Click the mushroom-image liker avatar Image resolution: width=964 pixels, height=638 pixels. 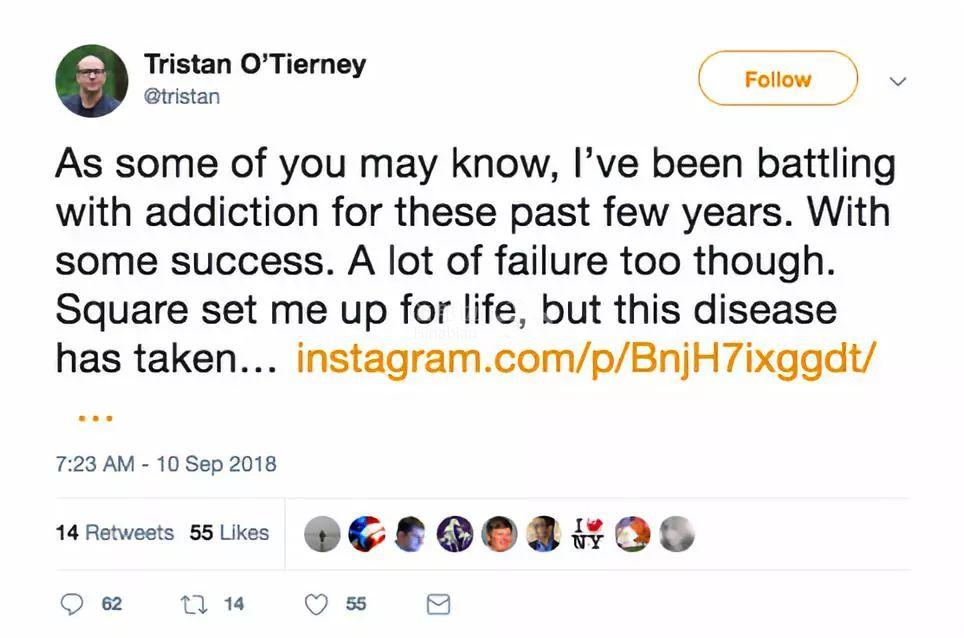coord(456,534)
